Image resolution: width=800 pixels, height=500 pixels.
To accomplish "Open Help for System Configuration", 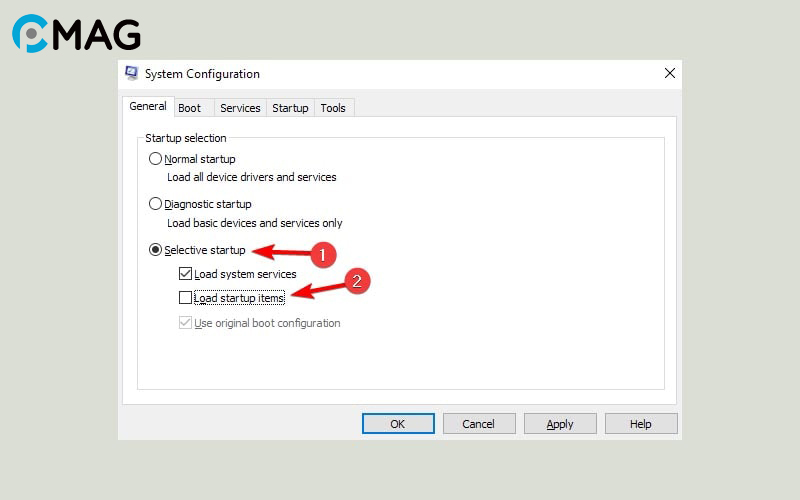I will 641,424.
